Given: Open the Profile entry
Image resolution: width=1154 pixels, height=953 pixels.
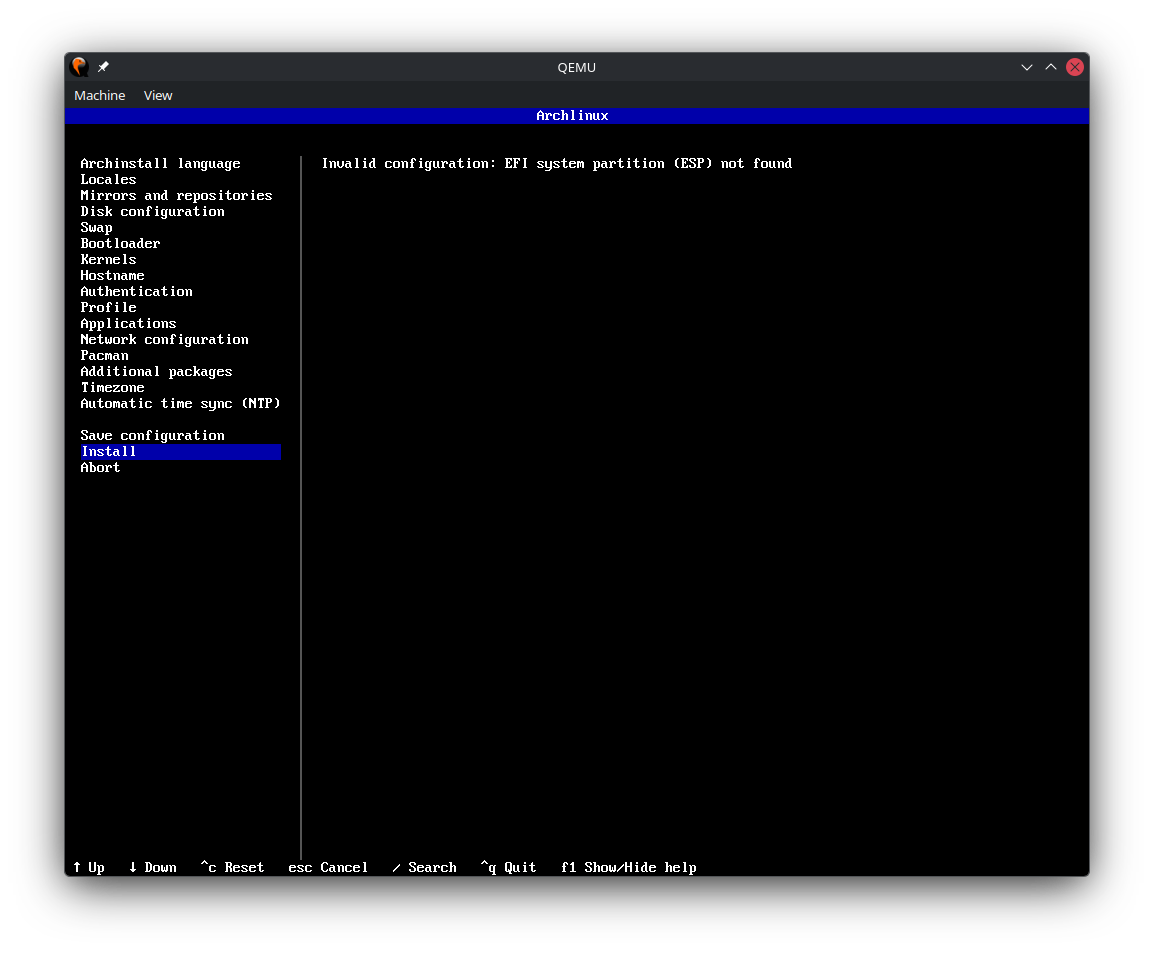Looking at the screenshot, I should coord(108,308).
